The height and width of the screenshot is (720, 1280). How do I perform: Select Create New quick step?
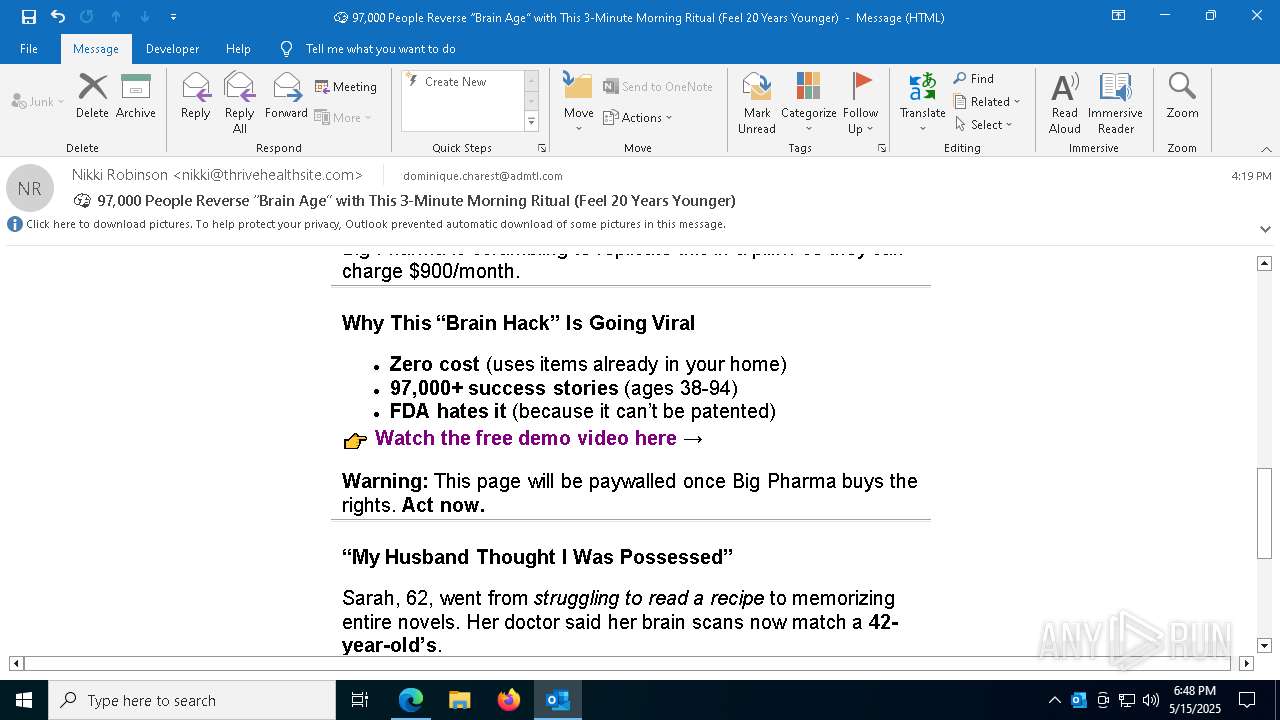tap(456, 82)
